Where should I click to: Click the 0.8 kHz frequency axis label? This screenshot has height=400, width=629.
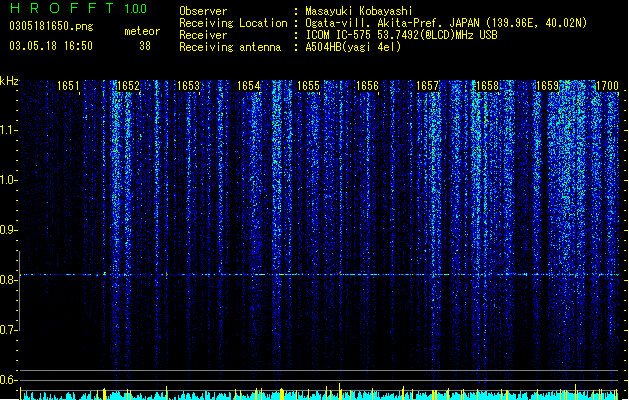(8, 280)
